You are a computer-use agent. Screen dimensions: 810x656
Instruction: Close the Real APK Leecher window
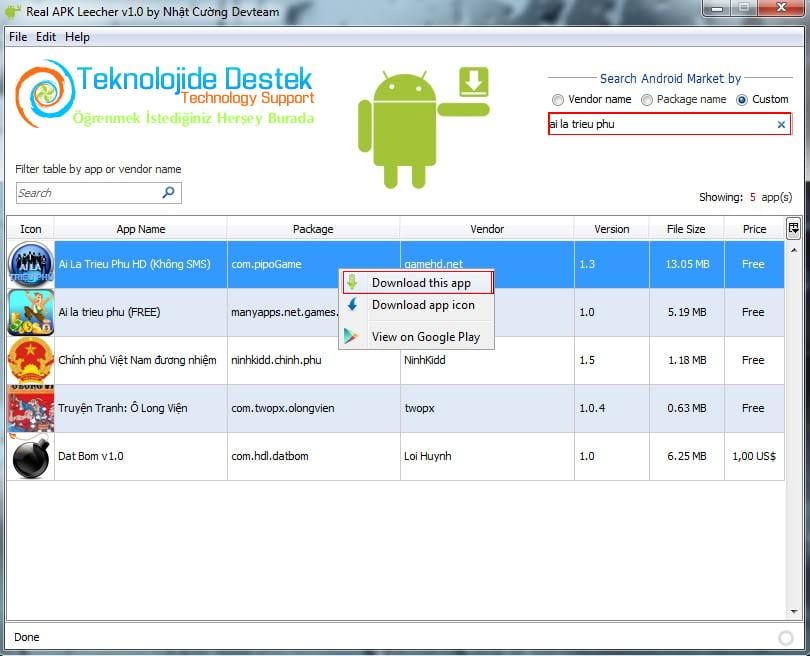click(x=782, y=8)
